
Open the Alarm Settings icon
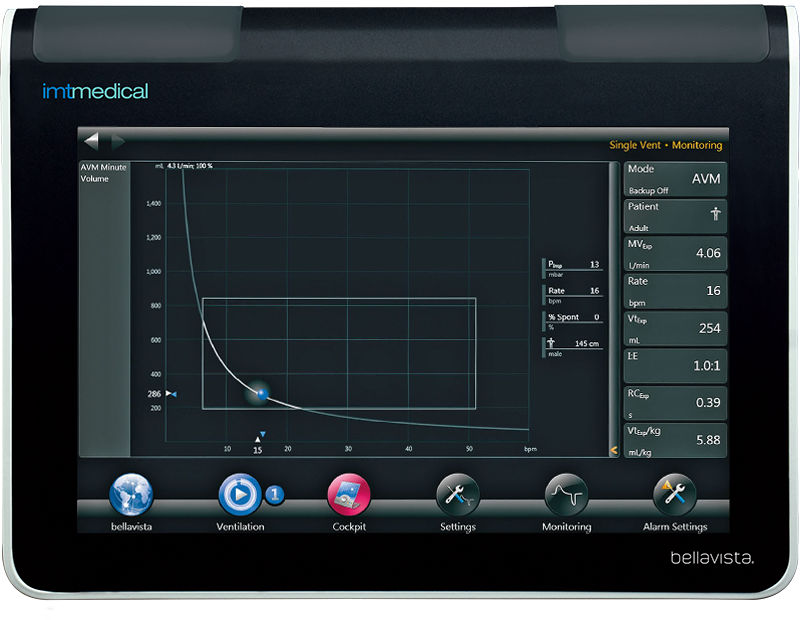(674, 494)
